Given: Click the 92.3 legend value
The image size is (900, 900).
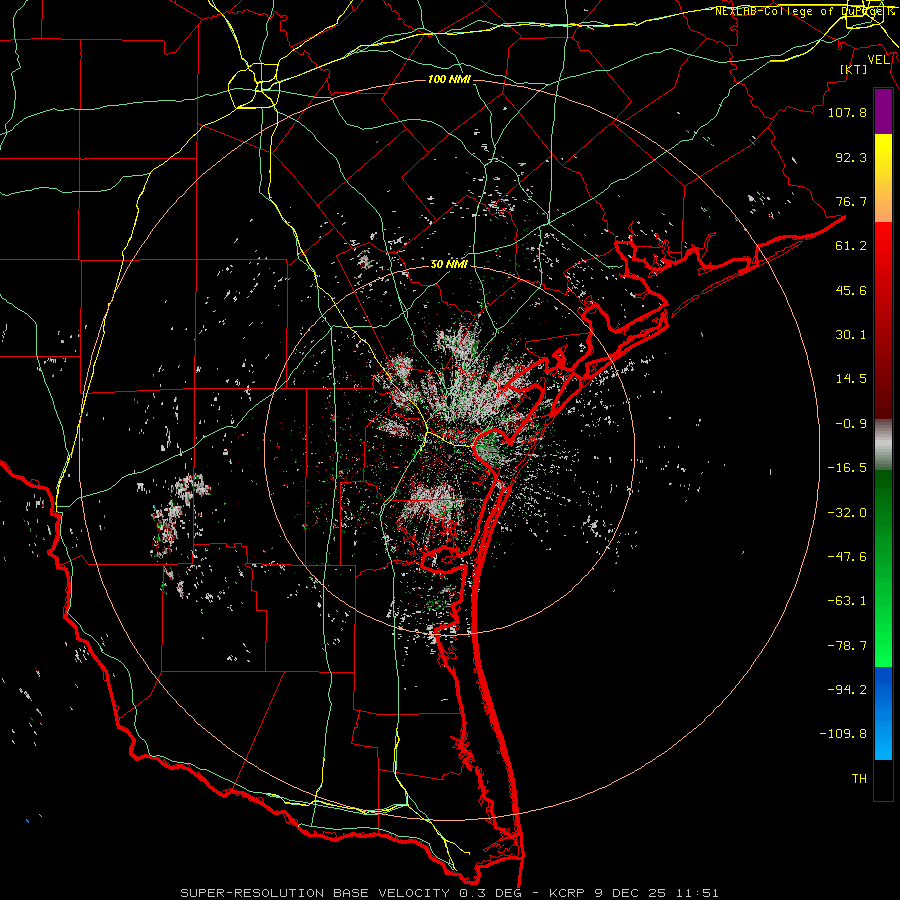Looking at the screenshot, I should tap(851, 157).
